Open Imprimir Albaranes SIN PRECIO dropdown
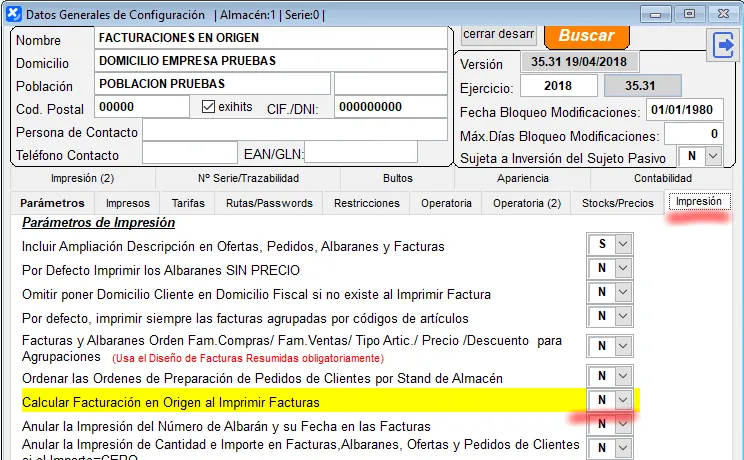The image size is (744, 460). (x=622, y=270)
